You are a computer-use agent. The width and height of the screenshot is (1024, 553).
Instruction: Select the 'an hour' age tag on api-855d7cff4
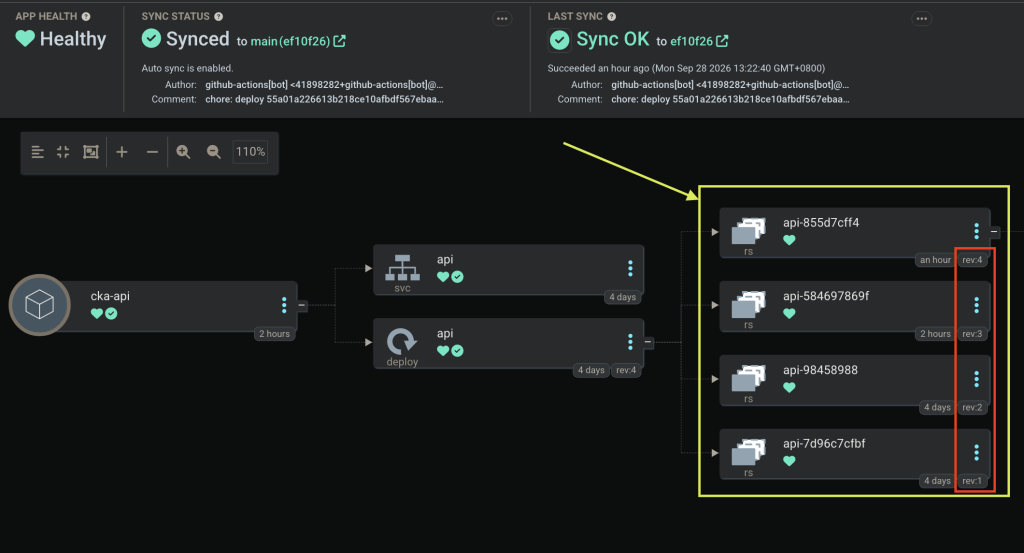pos(935,260)
